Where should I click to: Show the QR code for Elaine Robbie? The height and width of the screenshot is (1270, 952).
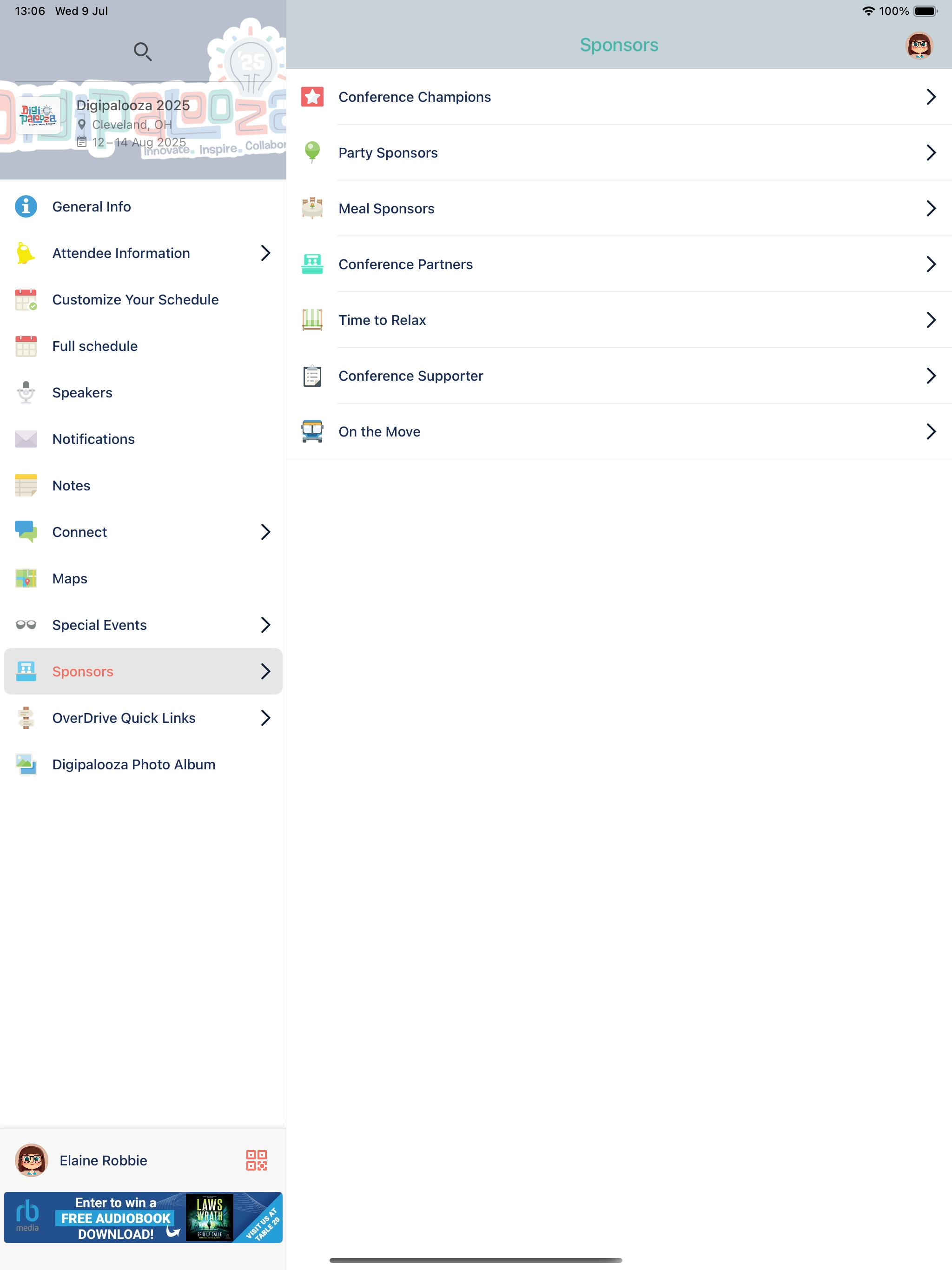(x=257, y=1160)
